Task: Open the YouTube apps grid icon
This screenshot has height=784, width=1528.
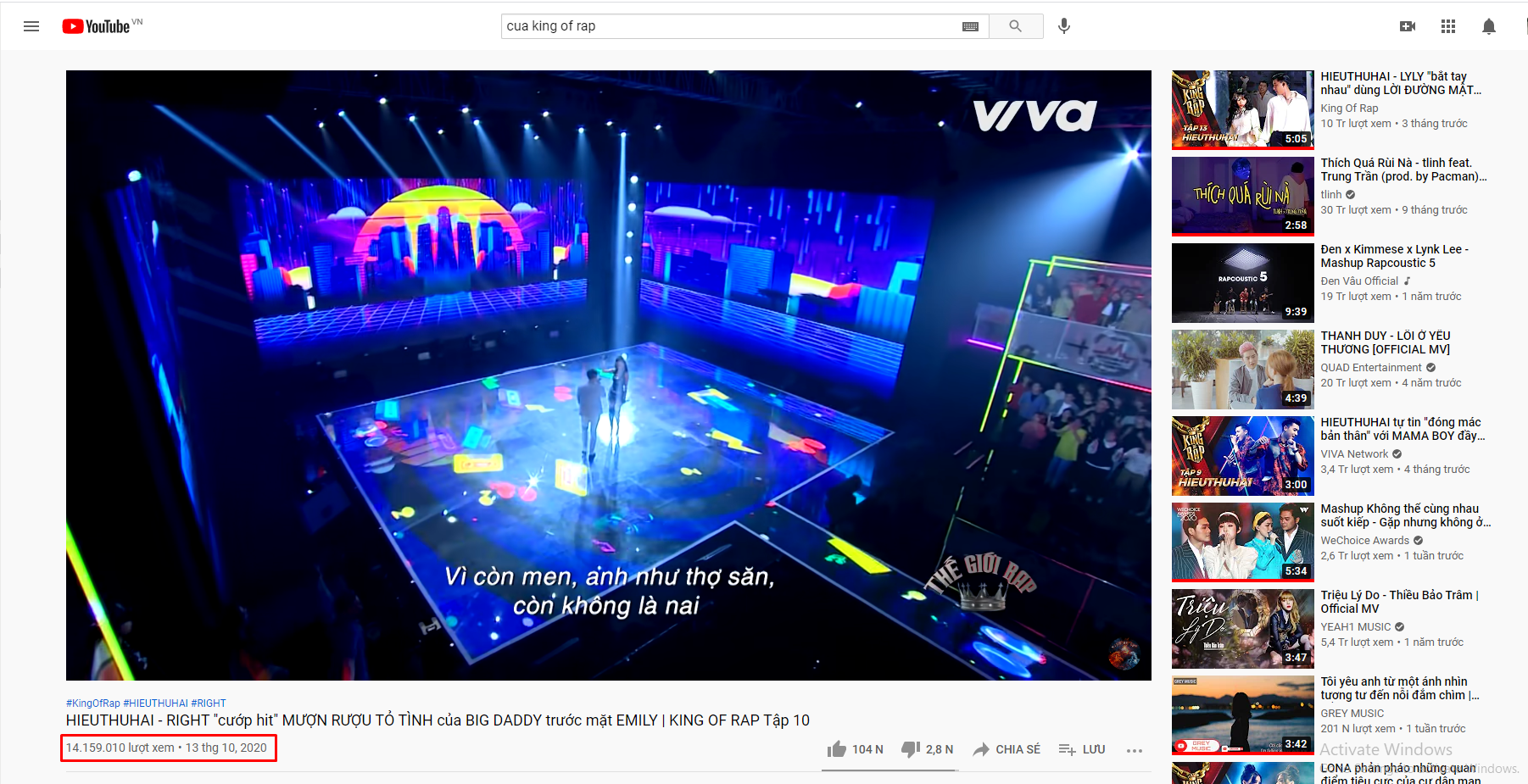Action: (x=1448, y=26)
